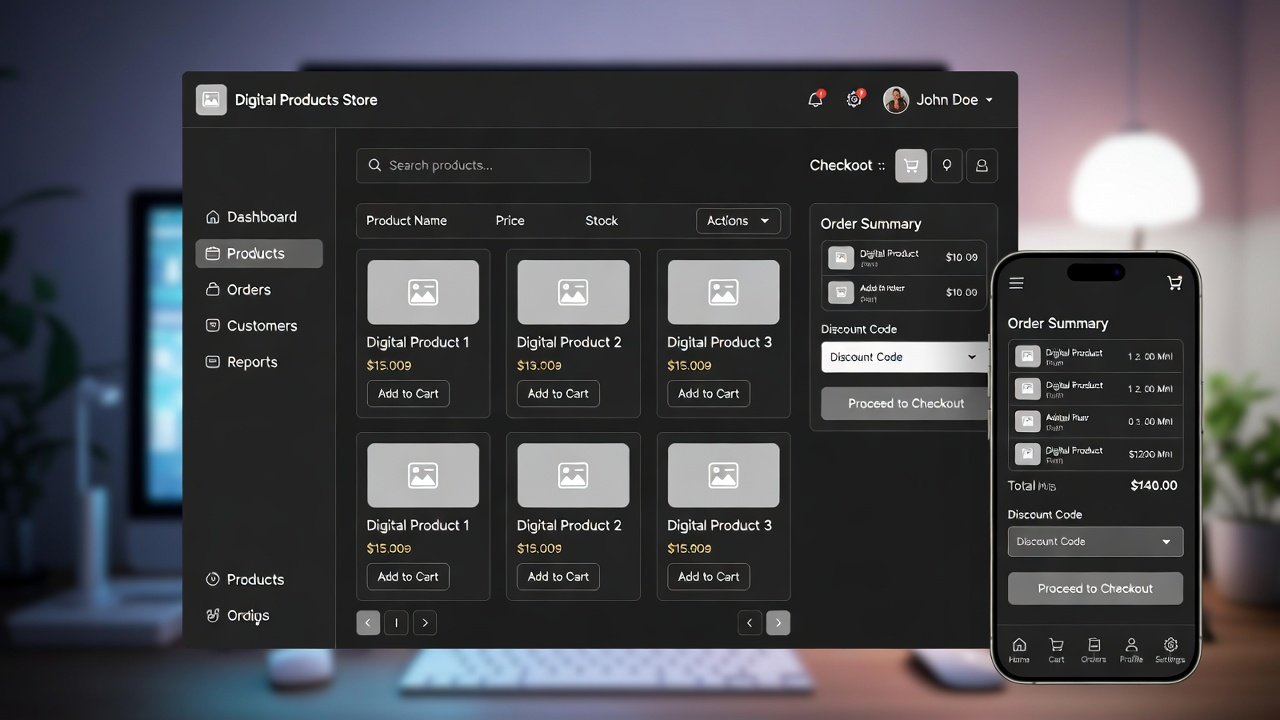Image resolution: width=1280 pixels, height=720 pixels.
Task: Open the John Doe account menu
Action: (938, 100)
